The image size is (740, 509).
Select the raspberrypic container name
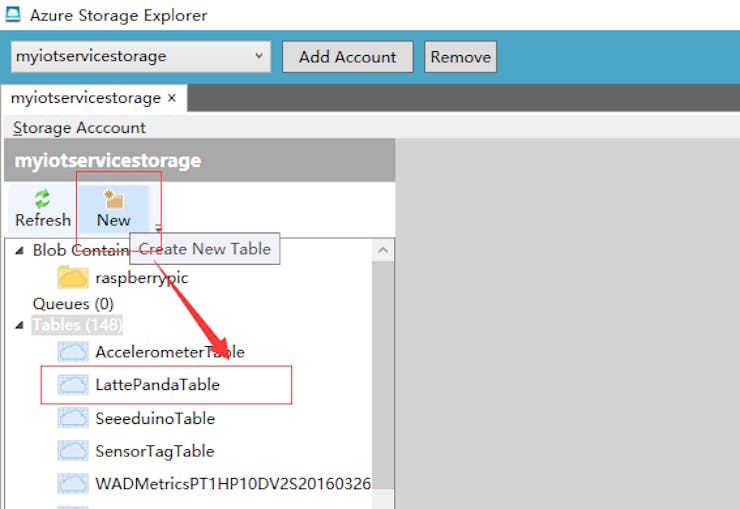pyautogui.click(x=142, y=278)
